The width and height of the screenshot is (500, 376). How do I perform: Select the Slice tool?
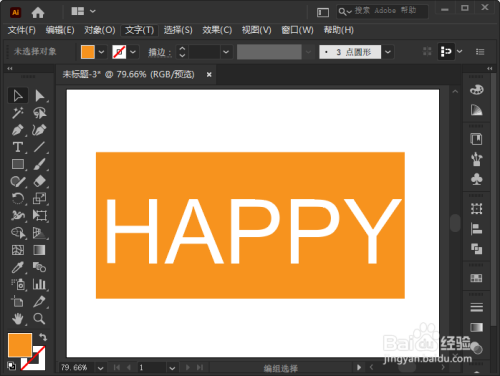tap(39, 302)
